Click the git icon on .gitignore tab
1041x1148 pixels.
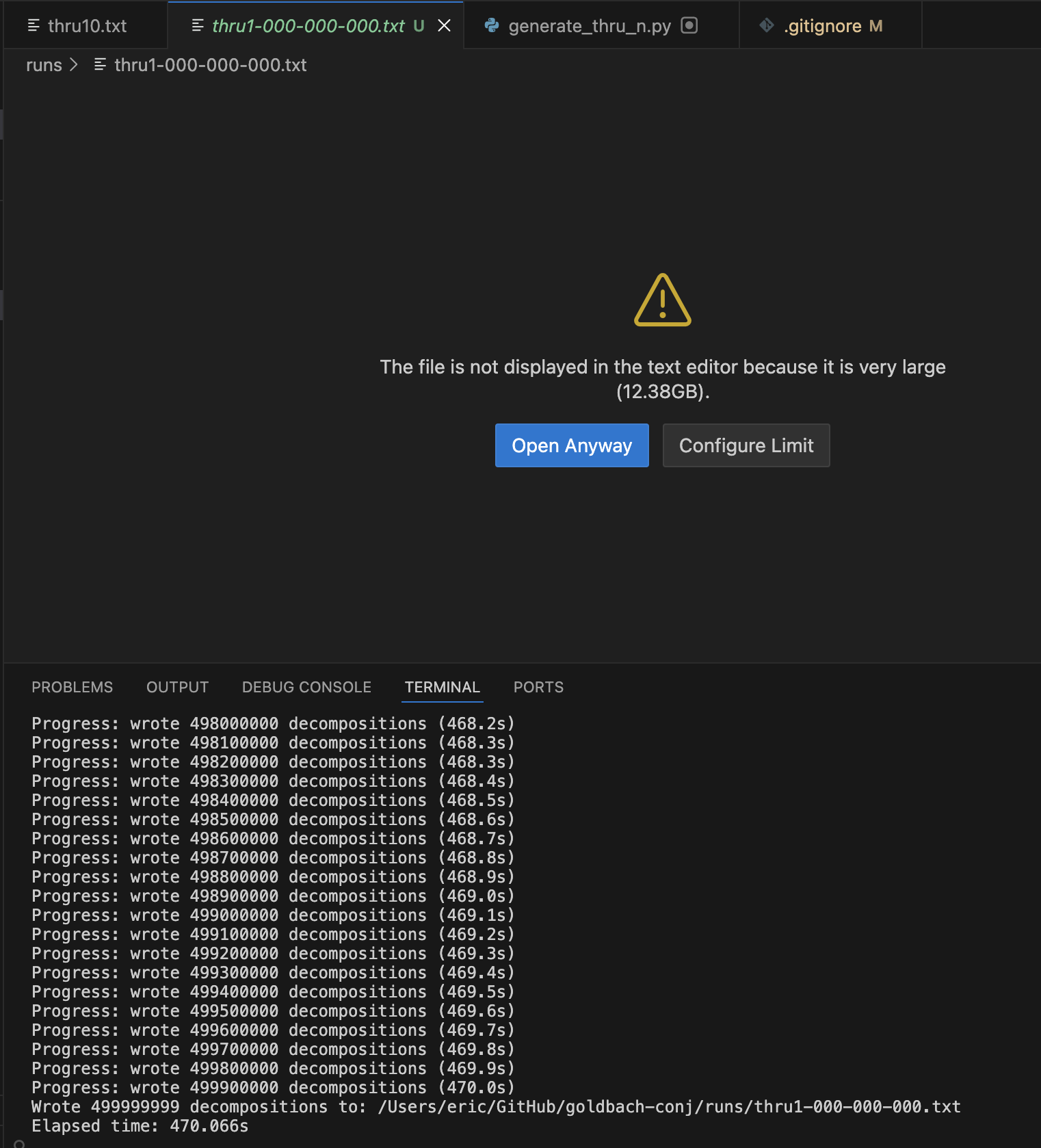click(767, 26)
